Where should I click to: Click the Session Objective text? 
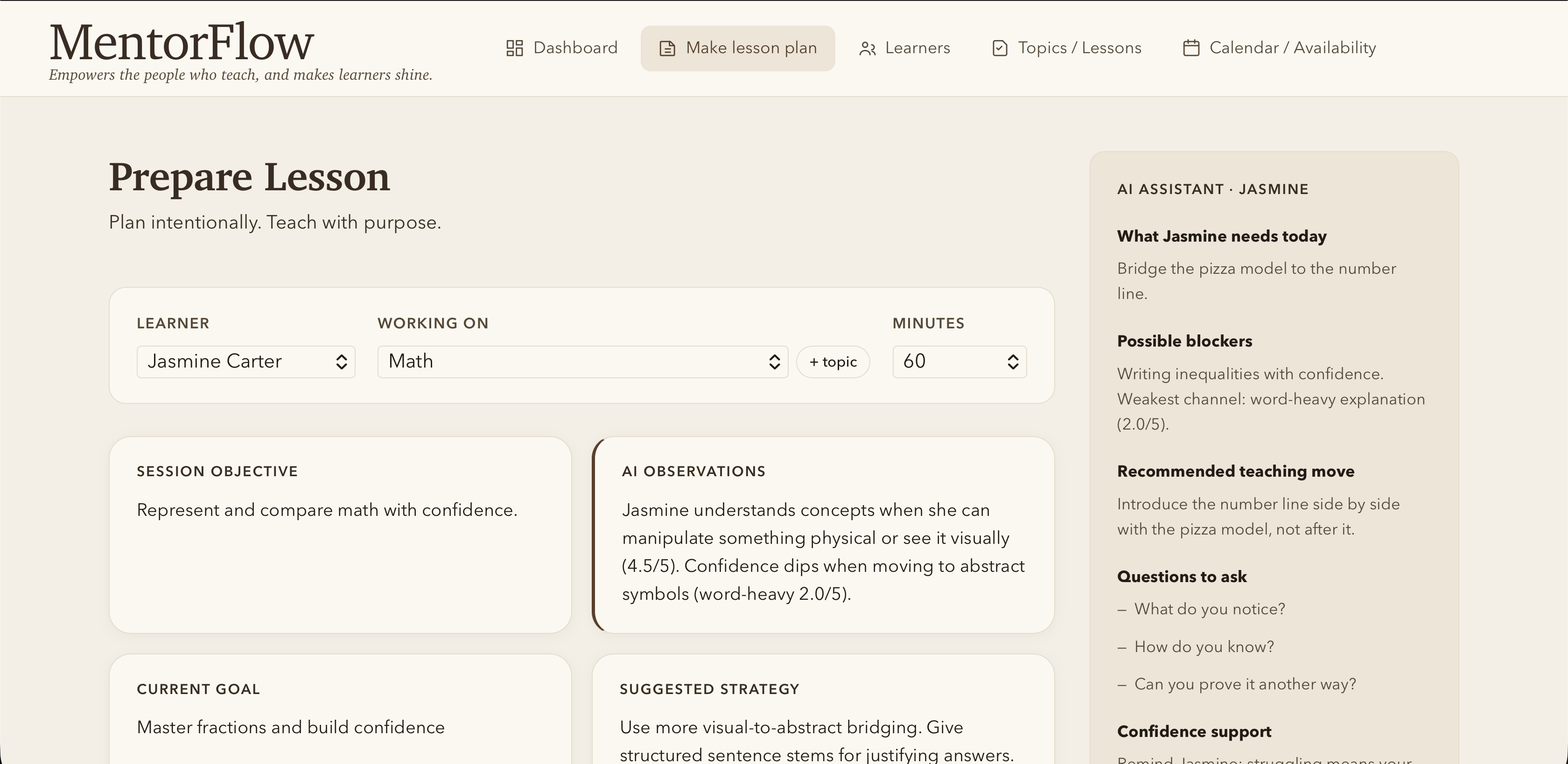327,510
